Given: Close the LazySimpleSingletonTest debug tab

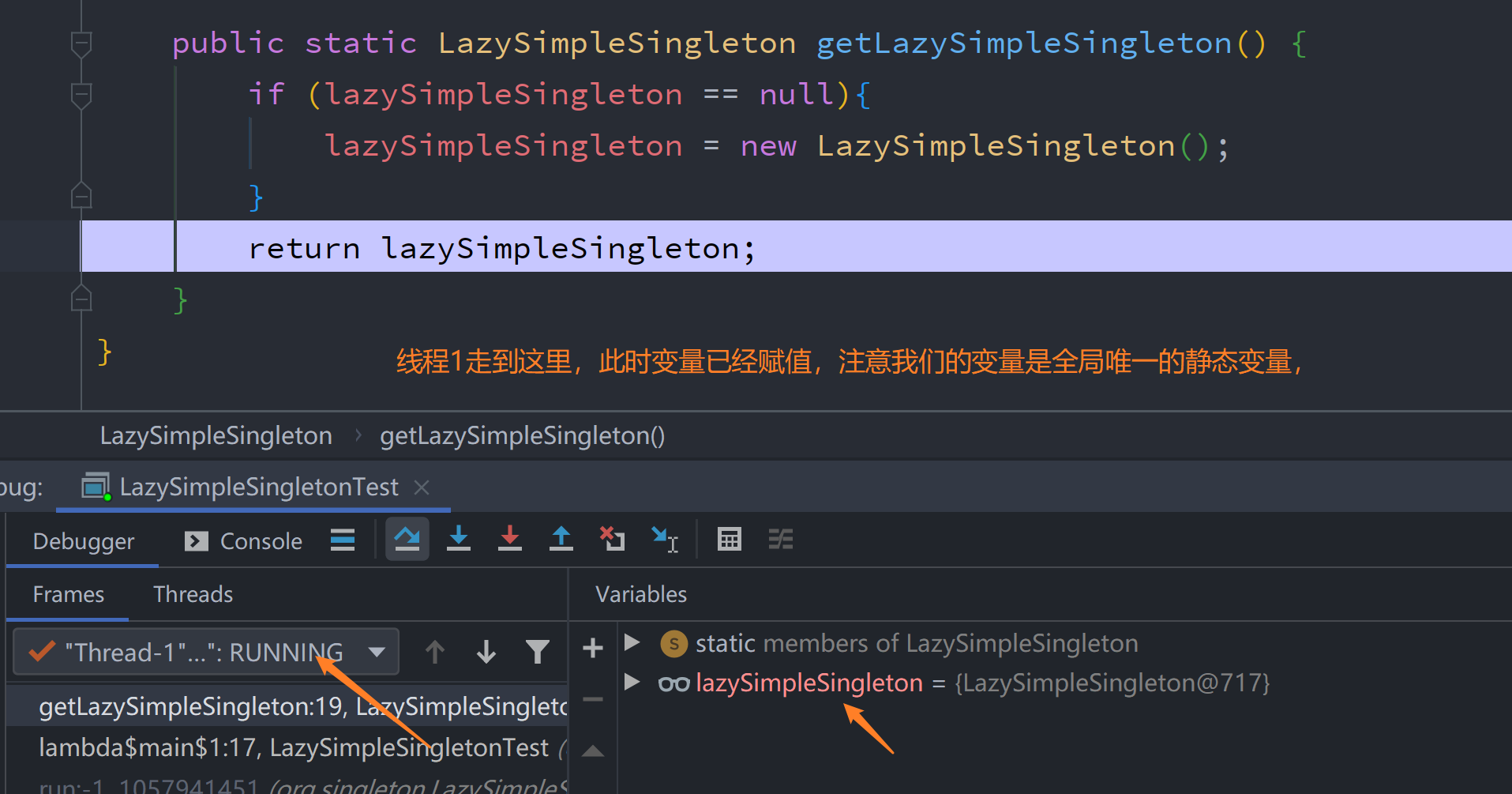Looking at the screenshot, I should 422,487.
